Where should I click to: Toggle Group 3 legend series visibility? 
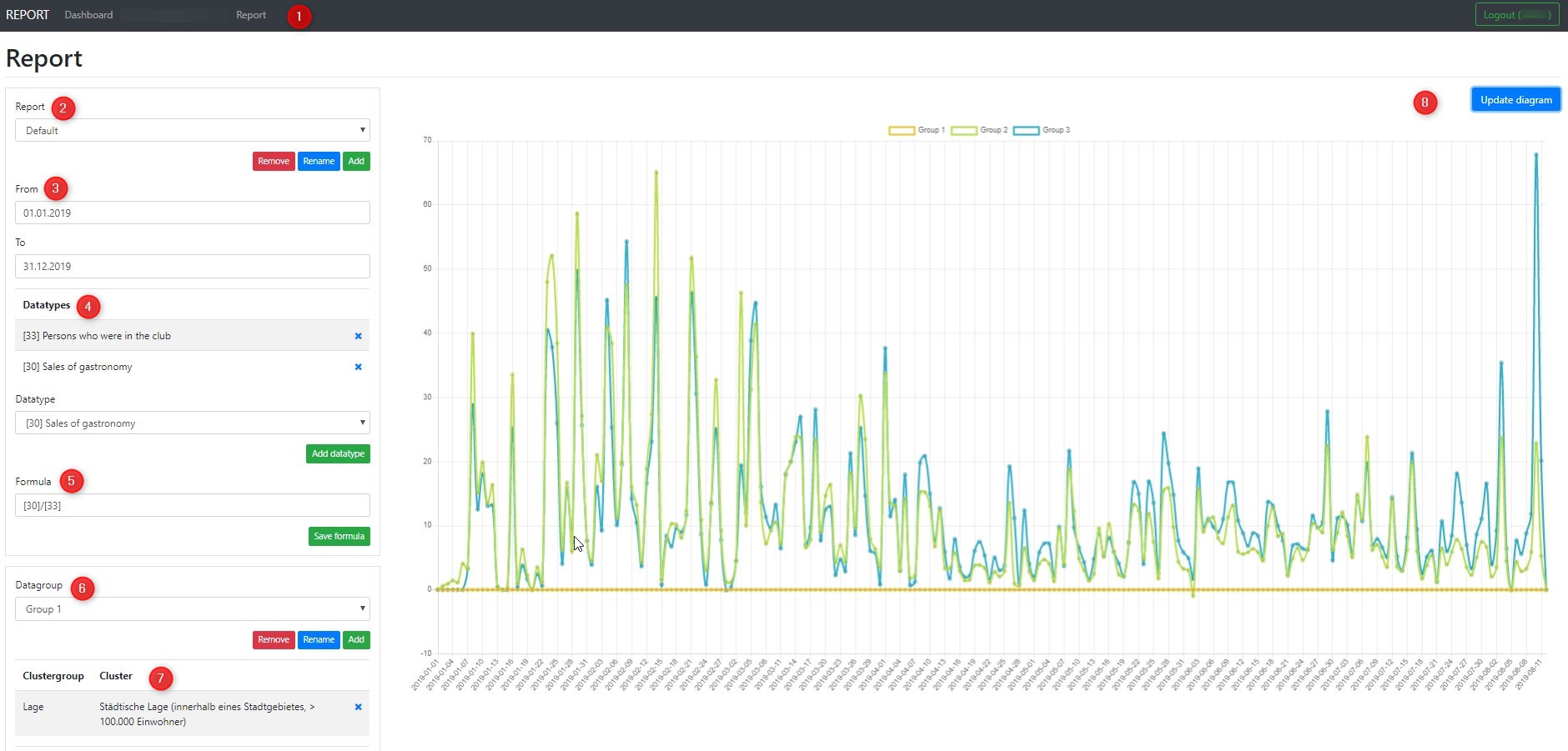click(x=1042, y=130)
